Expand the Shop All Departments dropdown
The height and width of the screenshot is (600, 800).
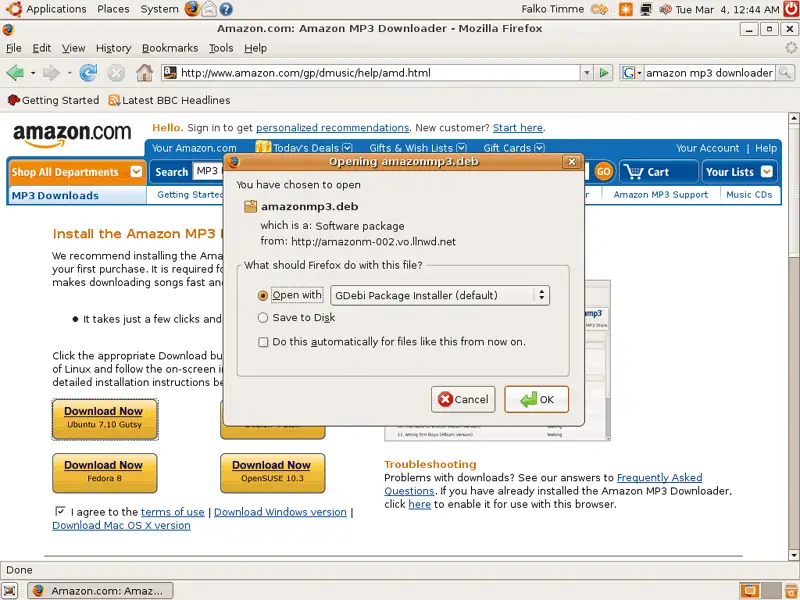136,171
